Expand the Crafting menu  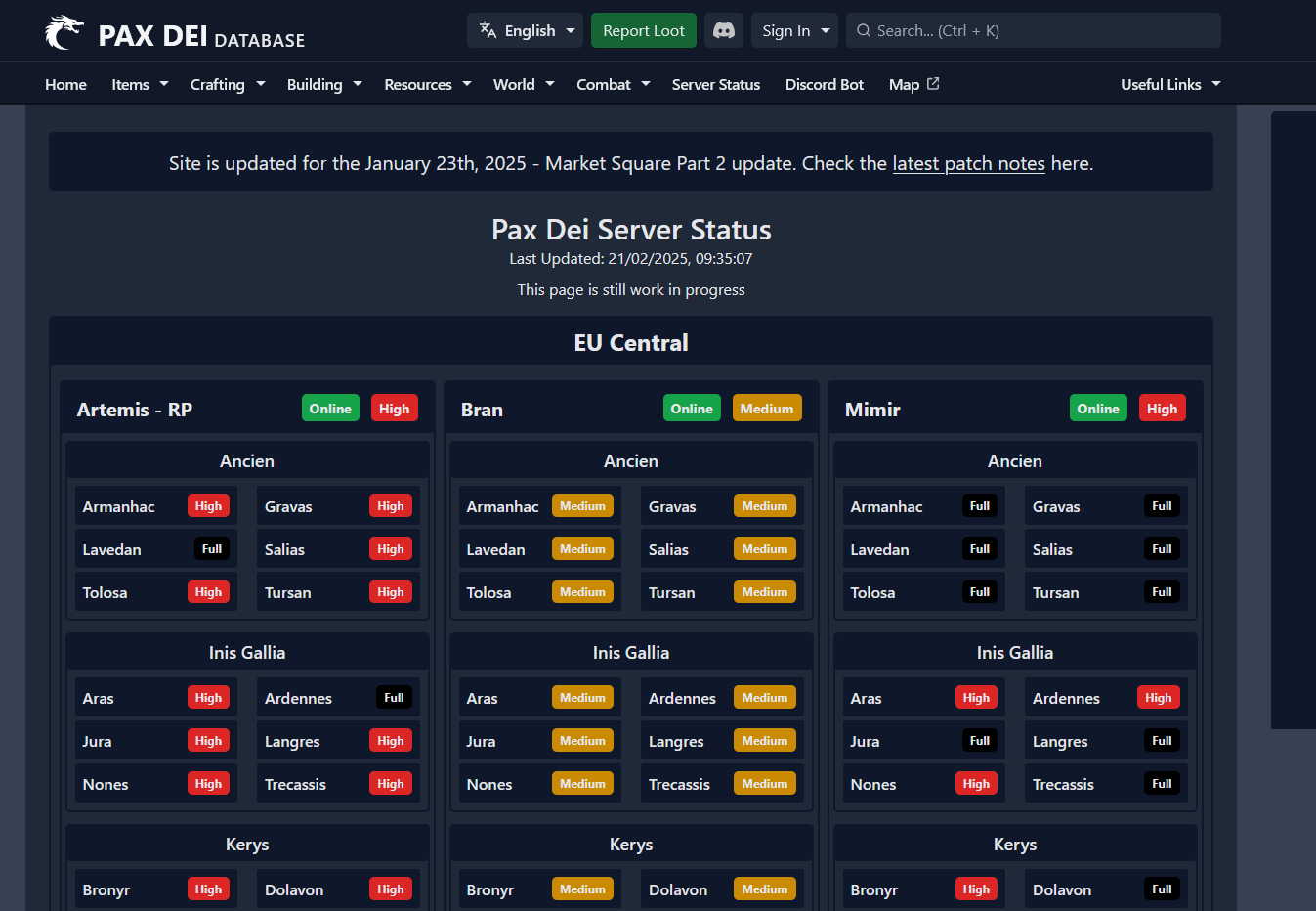pyautogui.click(x=228, y=84)
